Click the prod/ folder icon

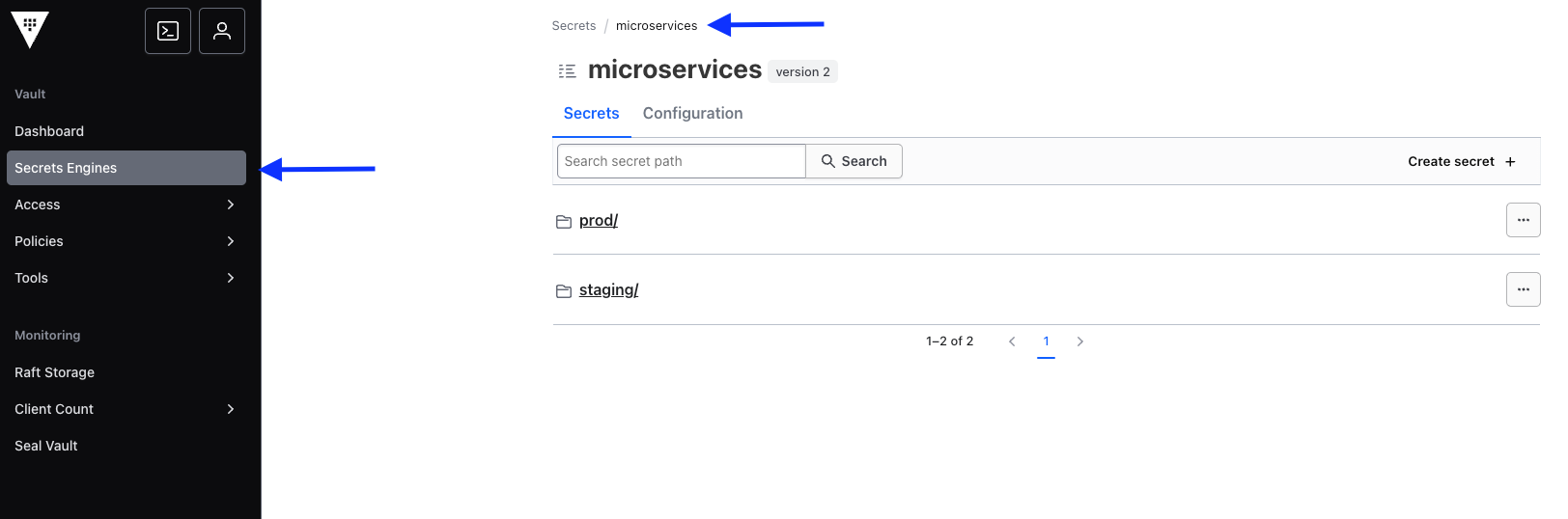[564, 222]
